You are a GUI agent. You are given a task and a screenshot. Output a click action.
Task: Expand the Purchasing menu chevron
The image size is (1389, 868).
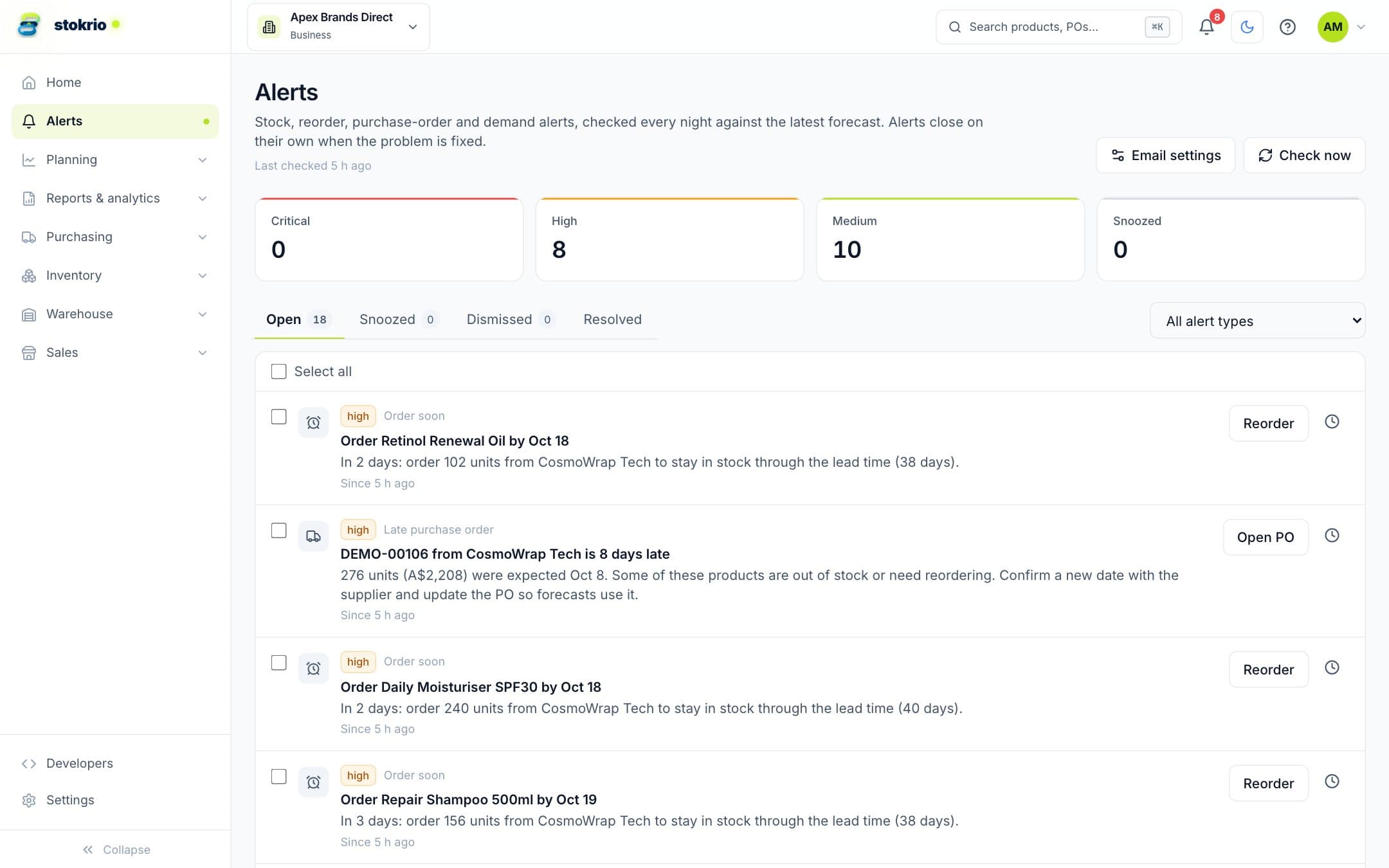click(x=203, y=237)
